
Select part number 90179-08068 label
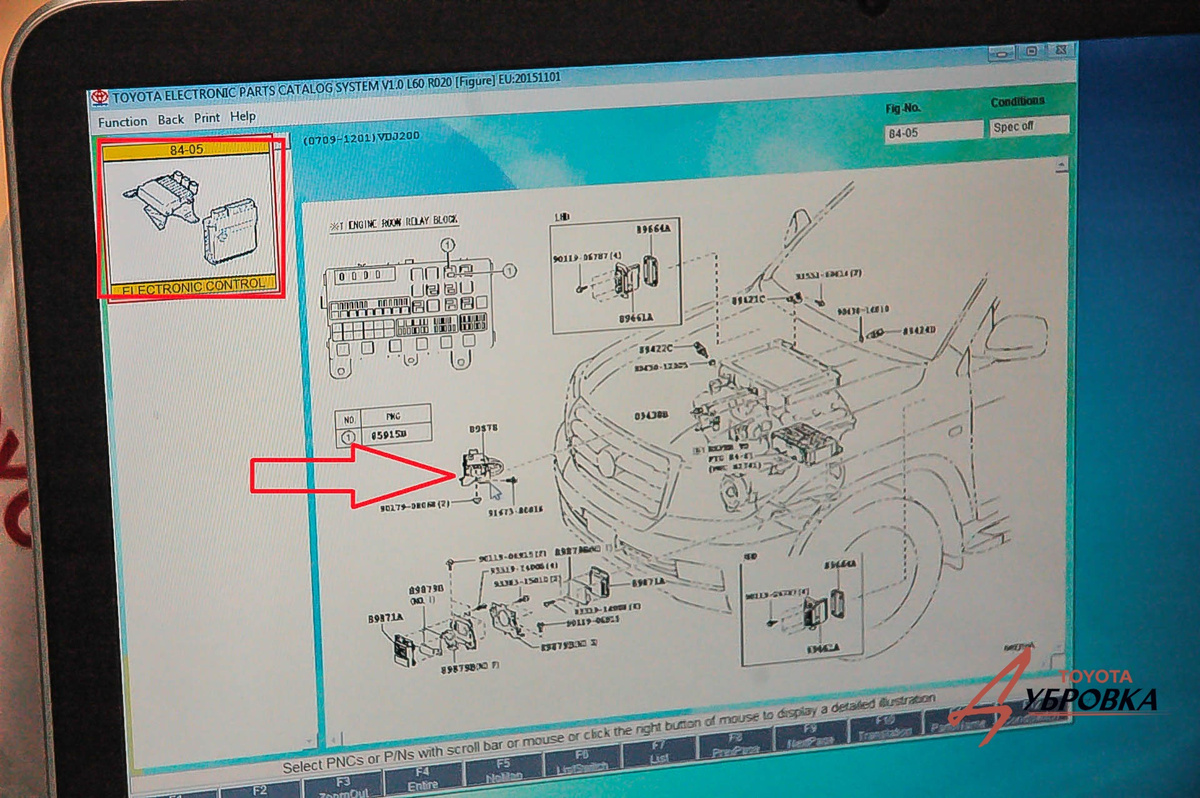point(414,507)
